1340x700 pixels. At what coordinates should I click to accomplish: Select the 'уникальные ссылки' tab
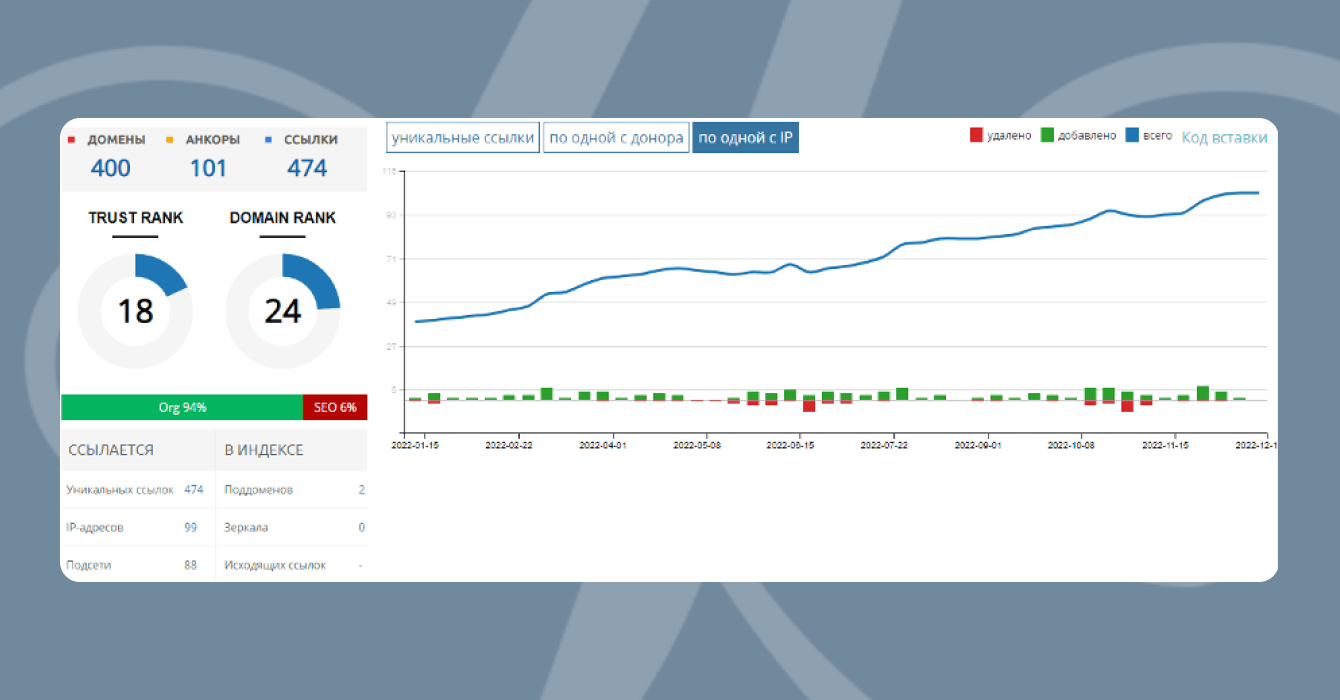coord(463,138)
